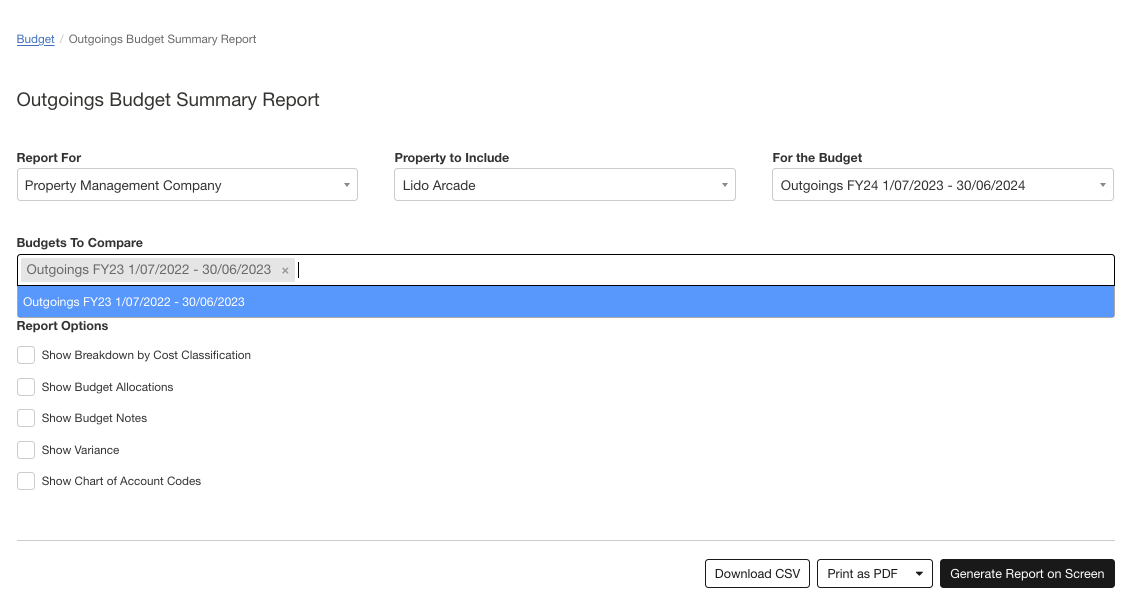Check the Show Variance option
Image resolution: width=1138 pixels, height=607 pixels.
click(26, 450)
